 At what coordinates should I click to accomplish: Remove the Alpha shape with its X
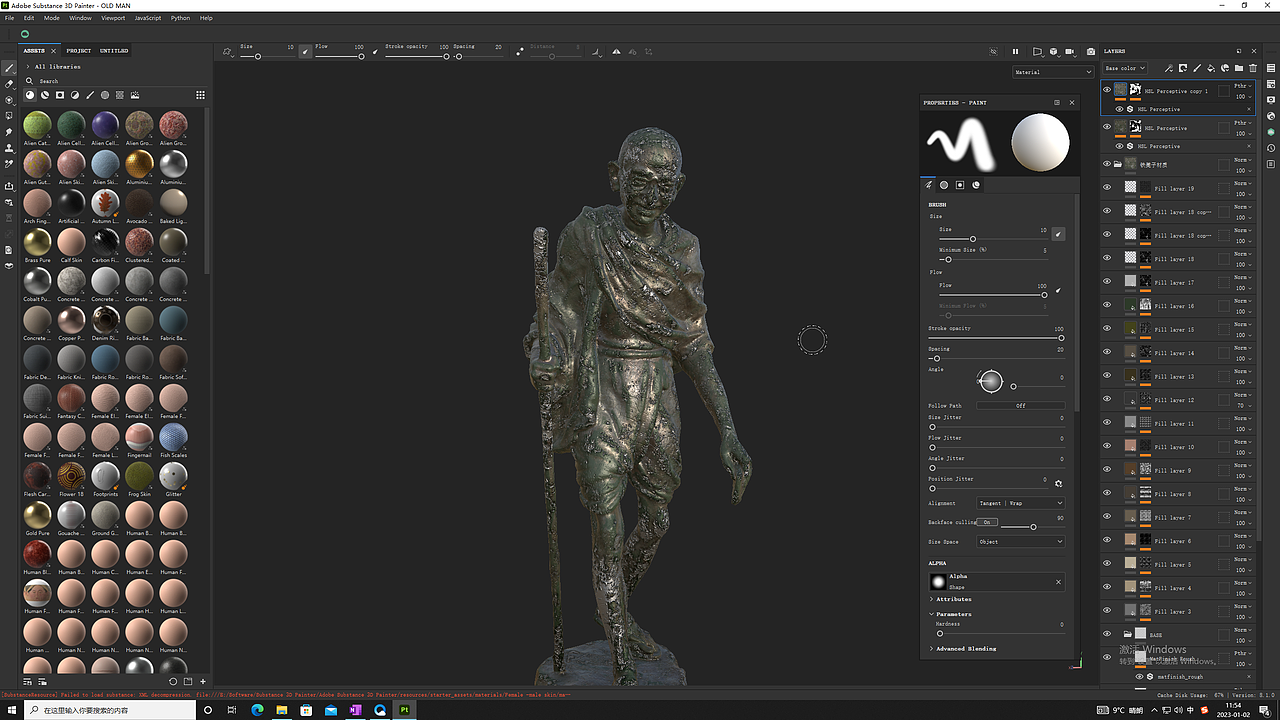[1058, 582]
